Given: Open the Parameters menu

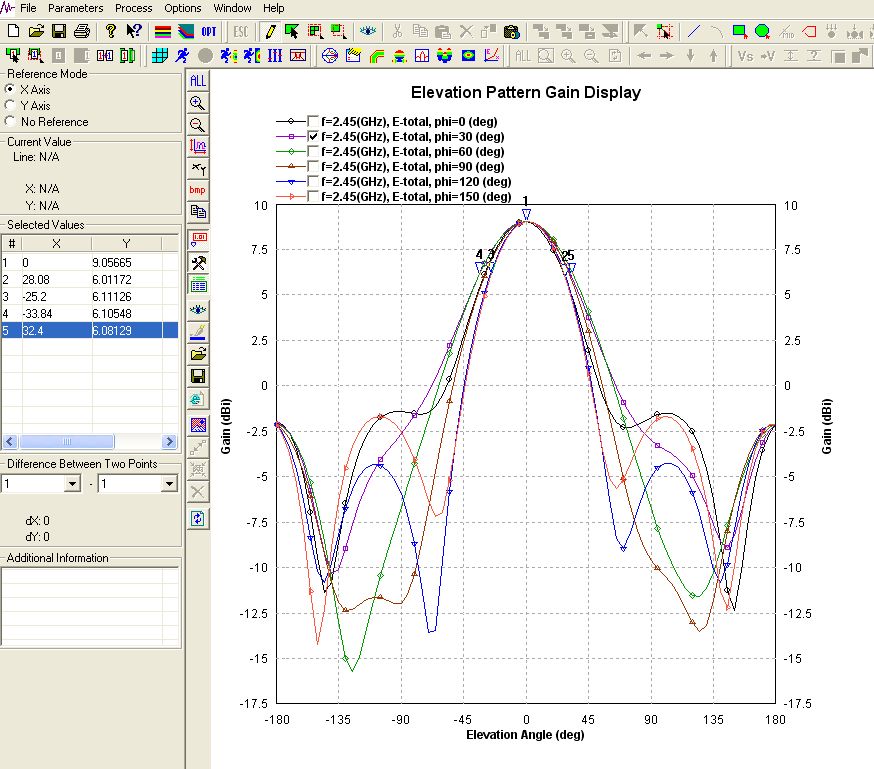Looking at the screenshot, I should [x=75, y=8].
